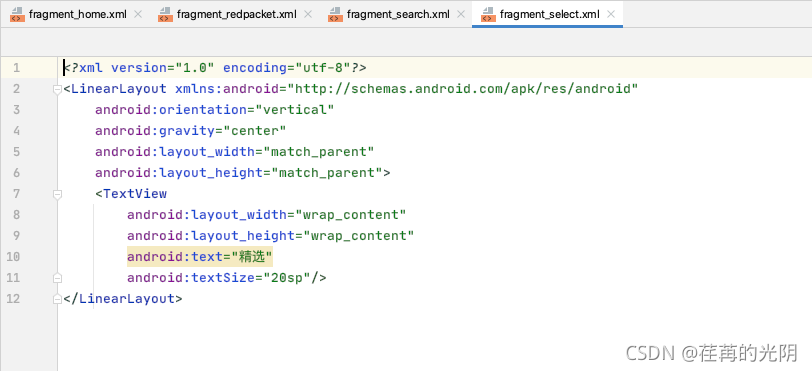Click line number 10 in the gutter
The image size is (812, 371).
pyautogui.click(x=13, y=257)
